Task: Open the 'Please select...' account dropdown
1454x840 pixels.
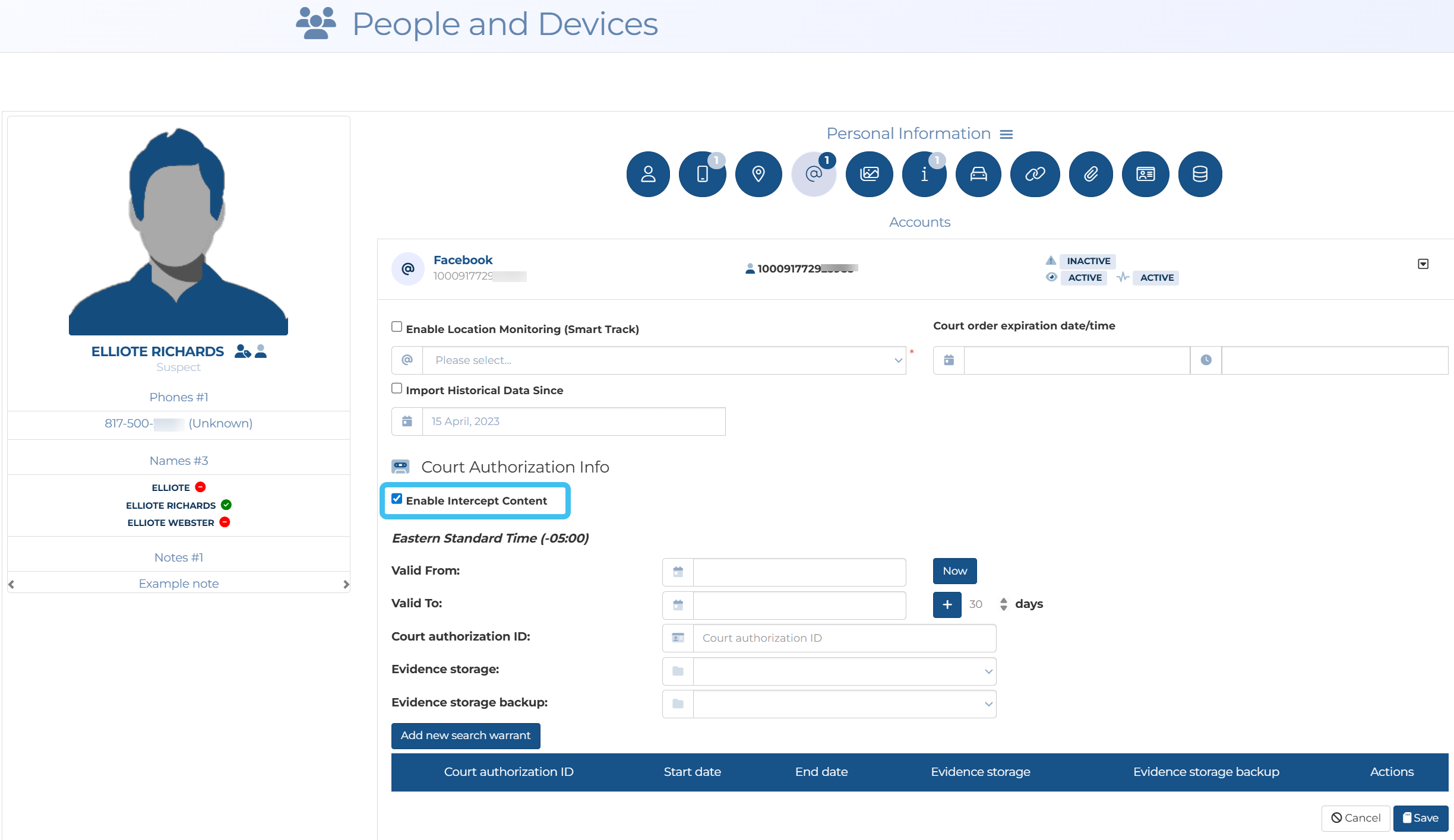Action: tap(663, 360)
